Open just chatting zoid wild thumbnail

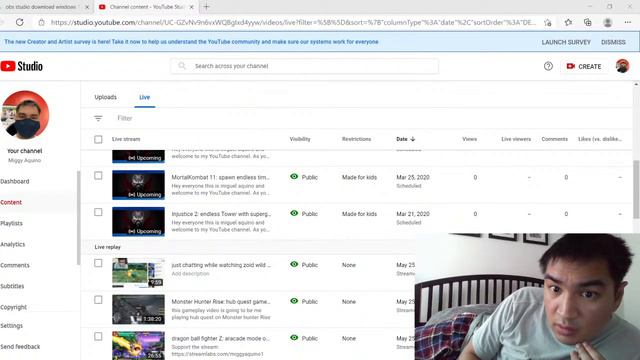coord(138,273)
